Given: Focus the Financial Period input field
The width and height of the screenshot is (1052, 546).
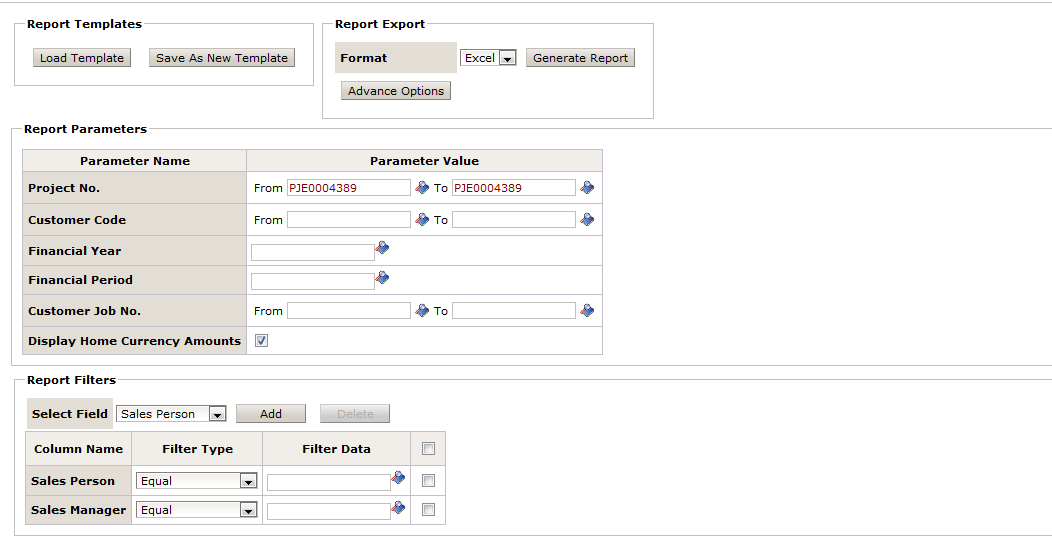Looking at the screenshot, I should point(313,281).
